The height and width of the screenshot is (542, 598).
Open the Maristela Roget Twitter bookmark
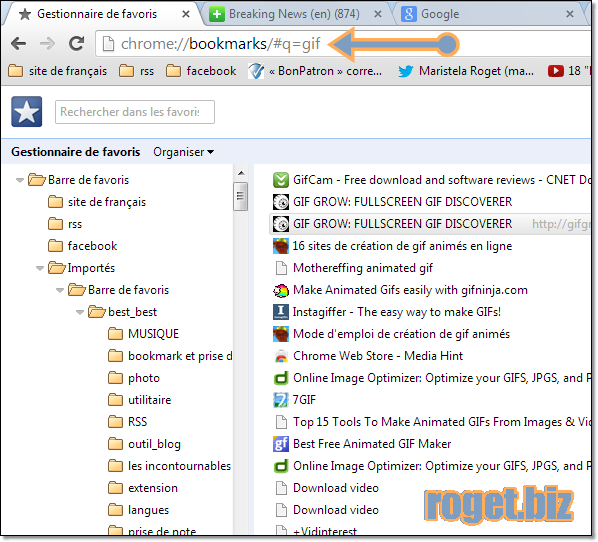click(465, 71)
